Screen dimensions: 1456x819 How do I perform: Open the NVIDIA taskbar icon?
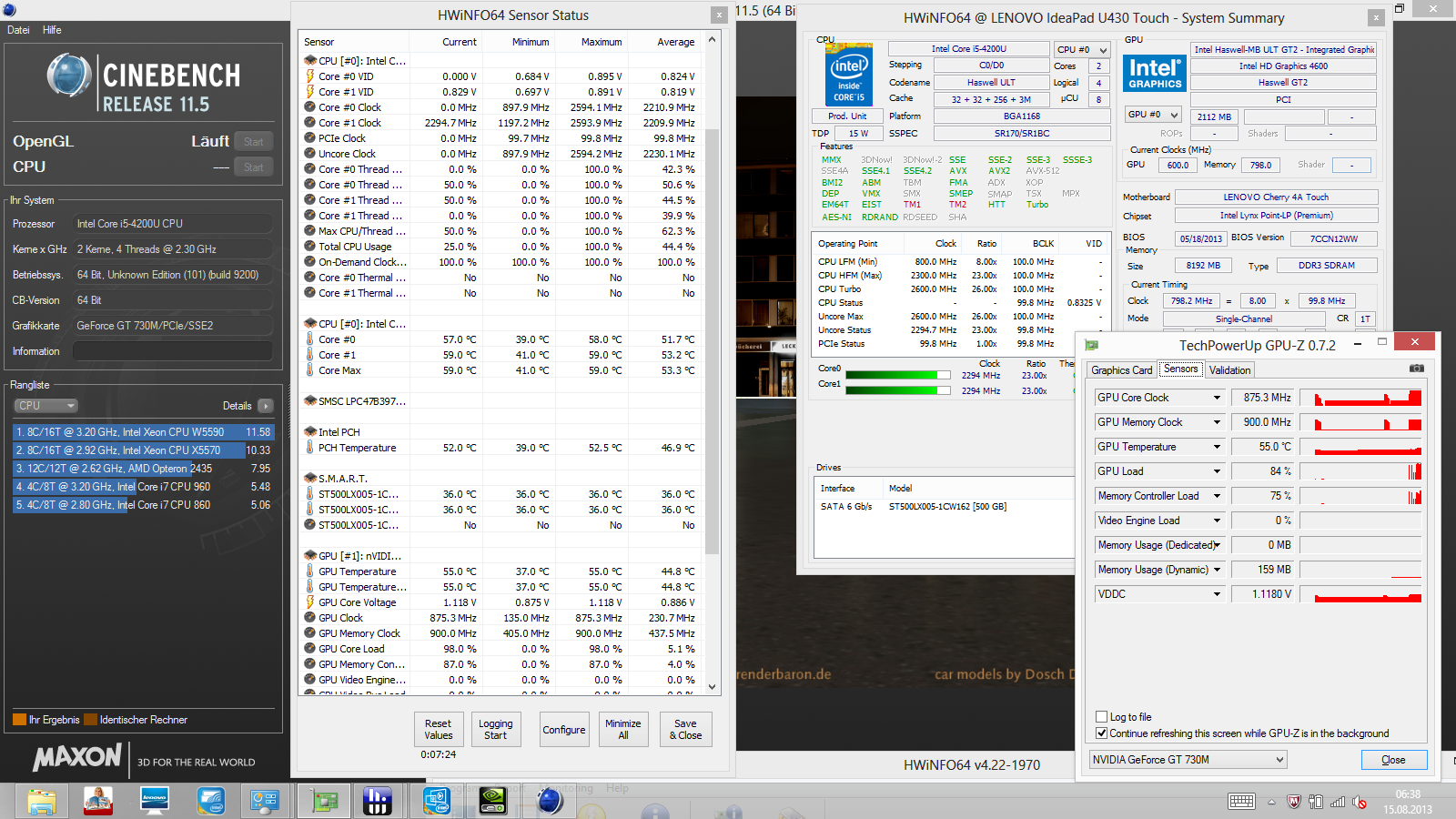[x=493, y=801]
